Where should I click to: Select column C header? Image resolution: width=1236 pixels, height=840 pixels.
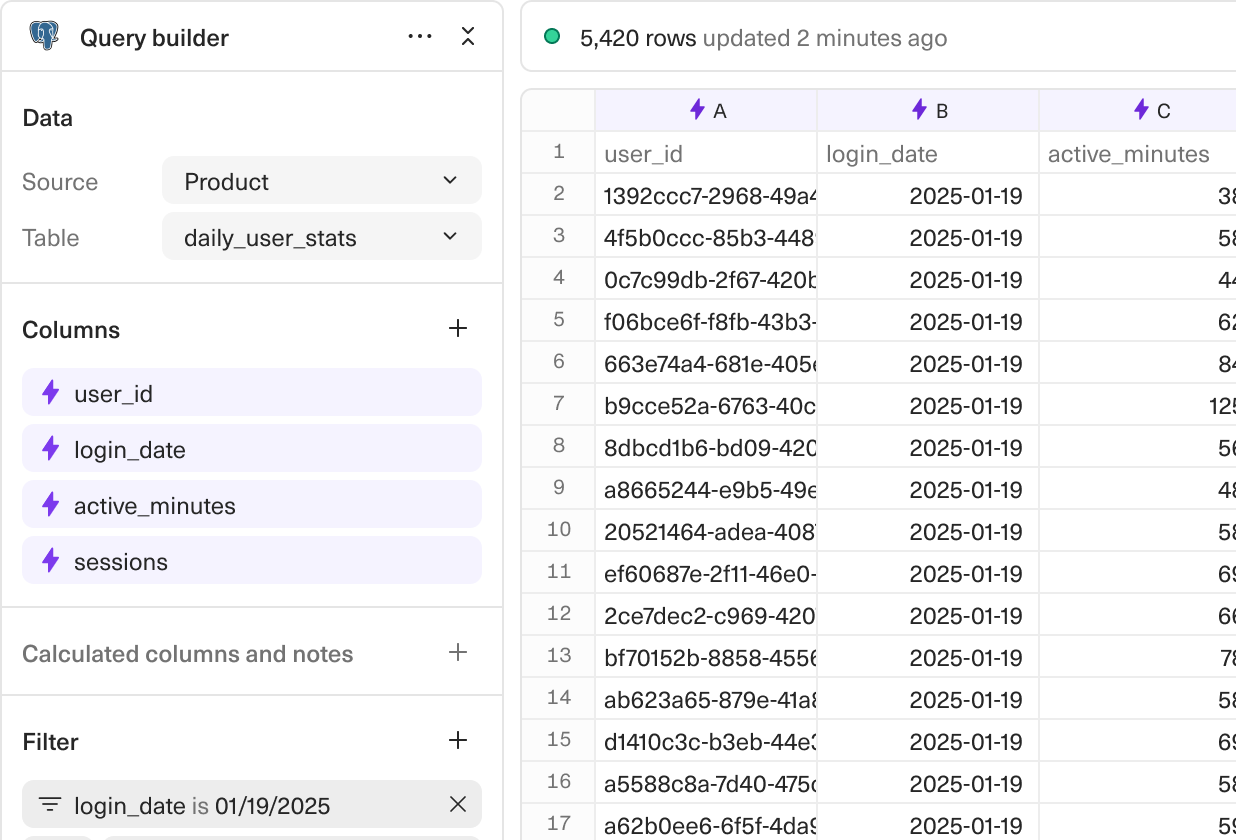click(1138, 110)
